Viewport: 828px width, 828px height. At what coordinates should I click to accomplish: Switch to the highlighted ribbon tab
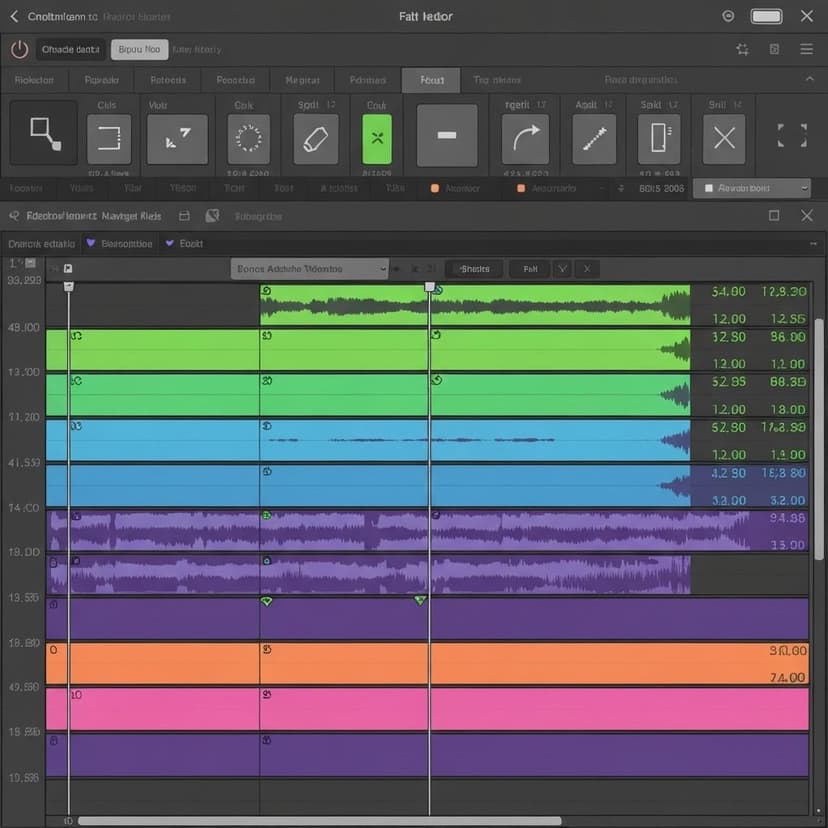tap(431, 80)
